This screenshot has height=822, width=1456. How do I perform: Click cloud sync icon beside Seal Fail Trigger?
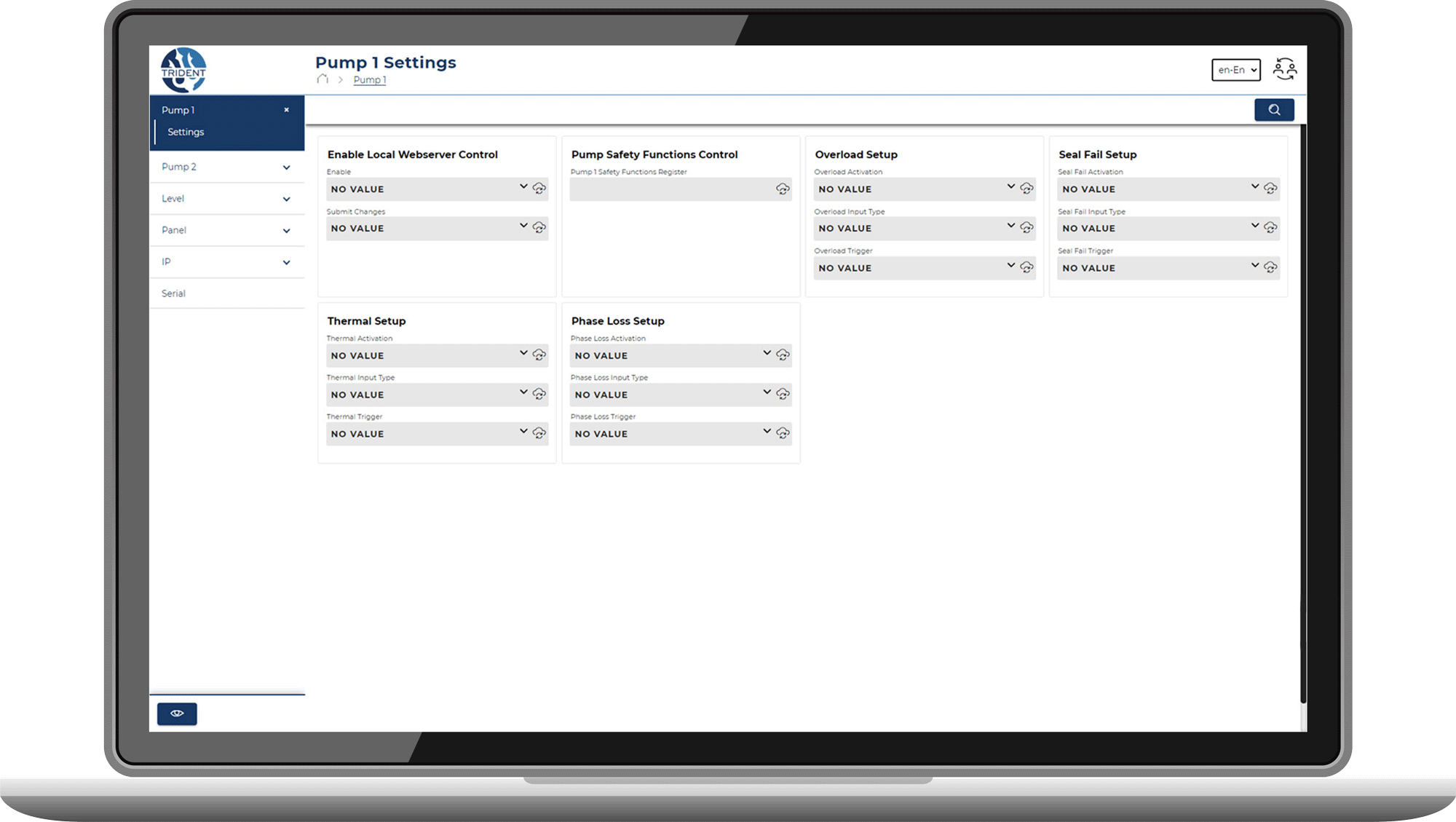(1270, 267)
